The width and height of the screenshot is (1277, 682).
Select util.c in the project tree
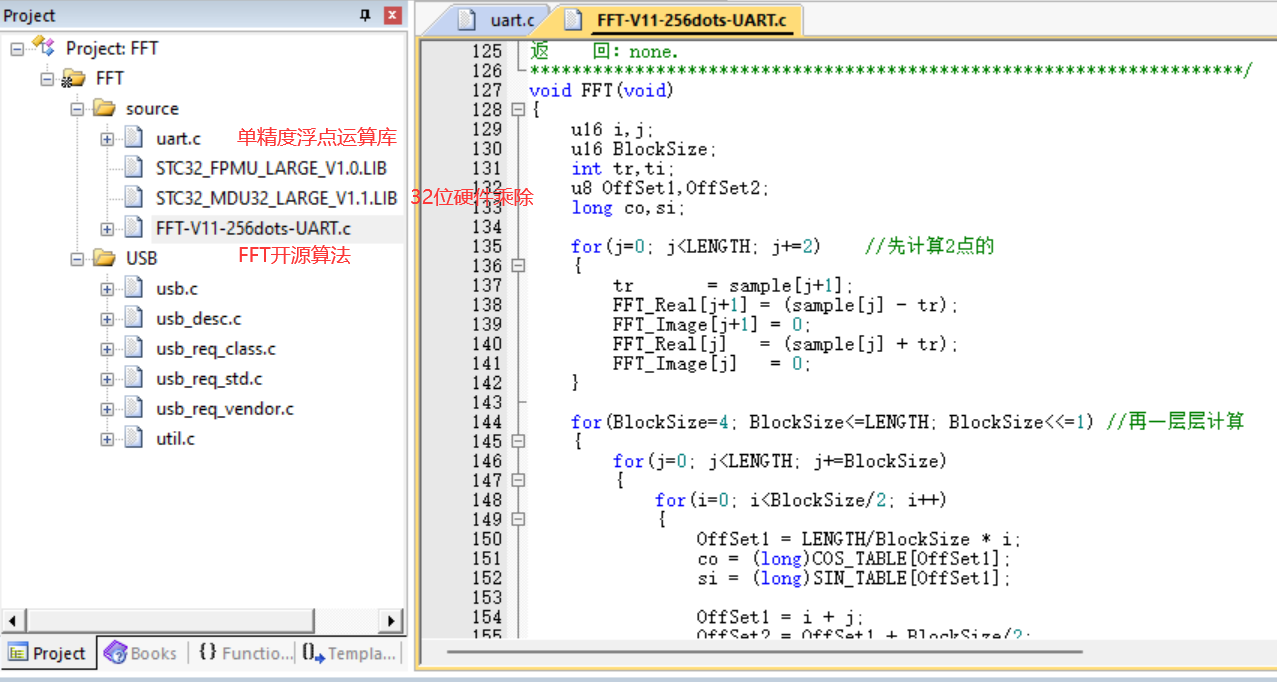tap(175, 438)
